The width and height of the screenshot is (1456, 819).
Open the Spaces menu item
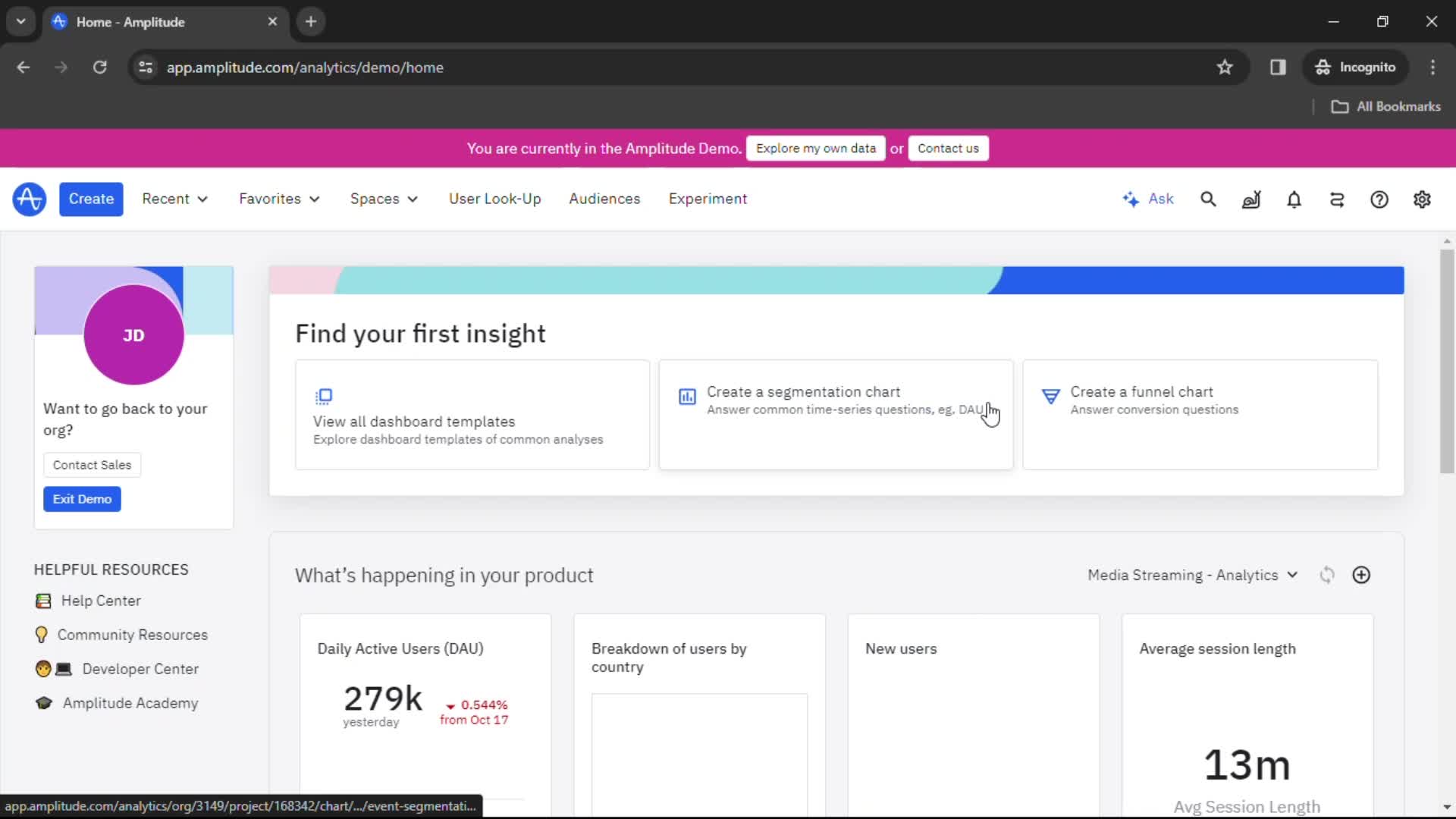[x=384, y=199]
